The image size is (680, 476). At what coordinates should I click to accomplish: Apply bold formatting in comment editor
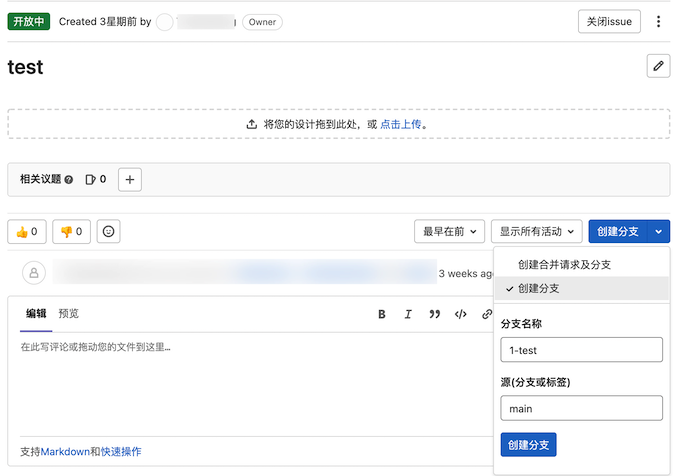pyautogui.click(x=382, y=314)
